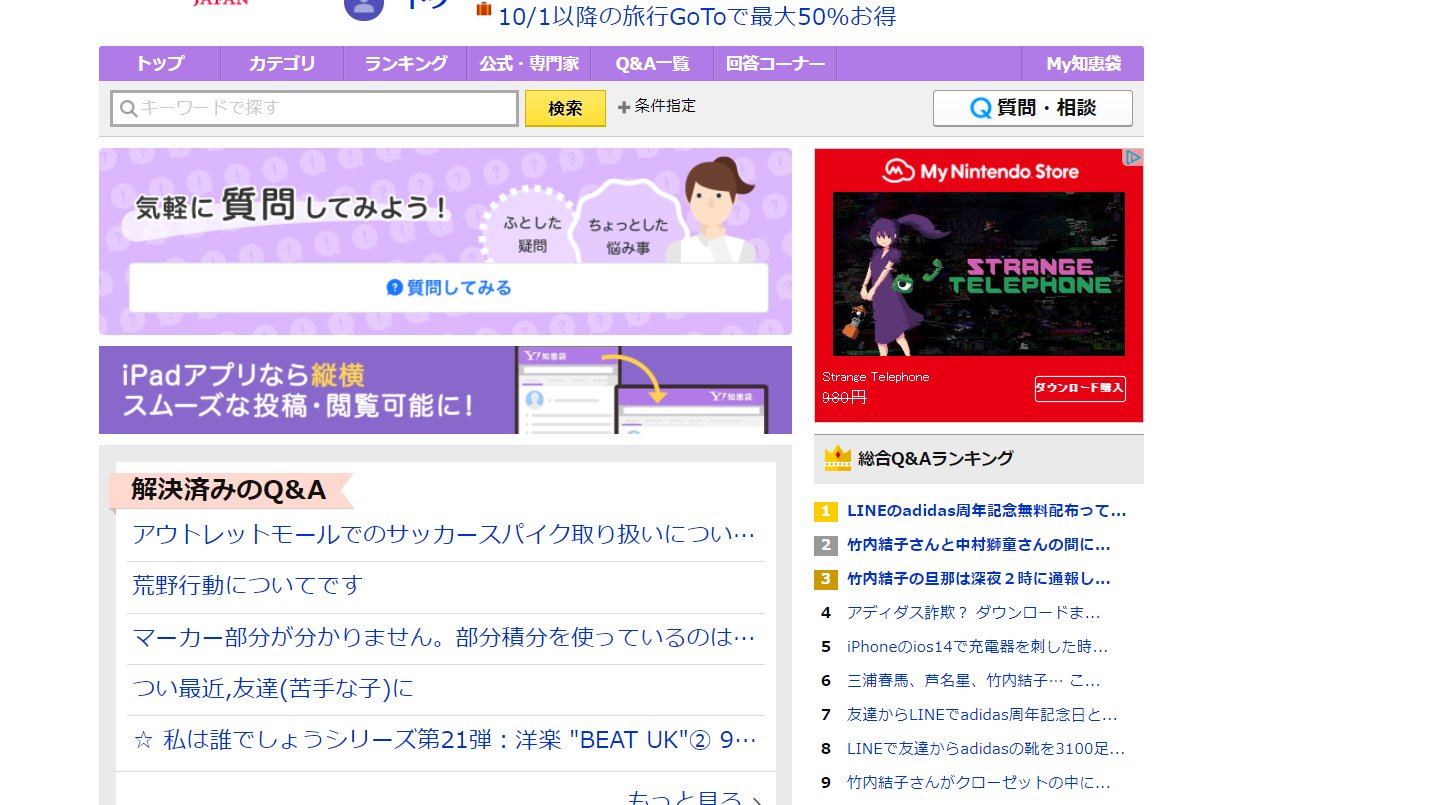
Task: Click the bronze number 3 rank badge
Action: pyautogui.click(x=825, y=579)
